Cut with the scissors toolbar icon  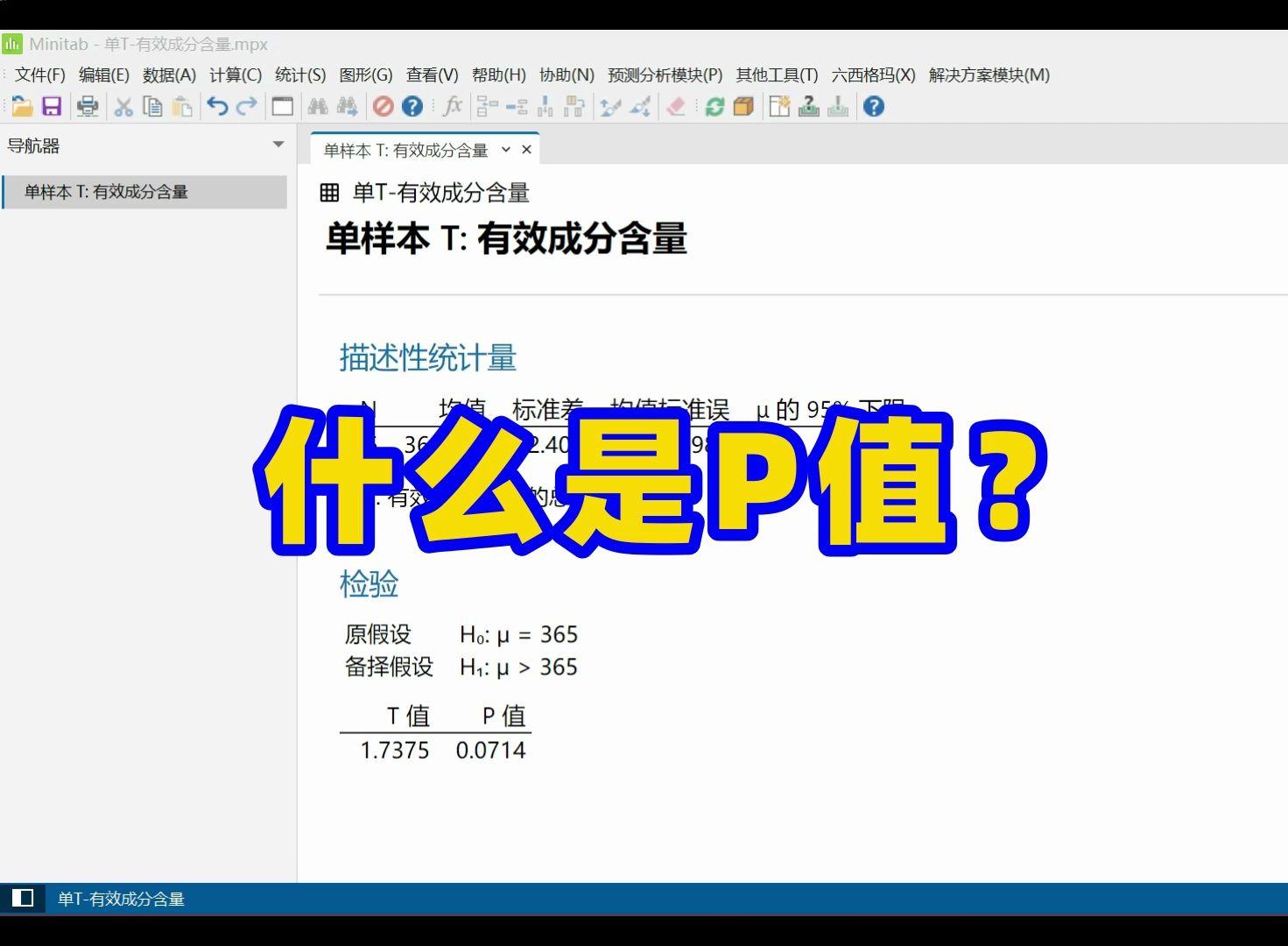click(x=123, y=106)
